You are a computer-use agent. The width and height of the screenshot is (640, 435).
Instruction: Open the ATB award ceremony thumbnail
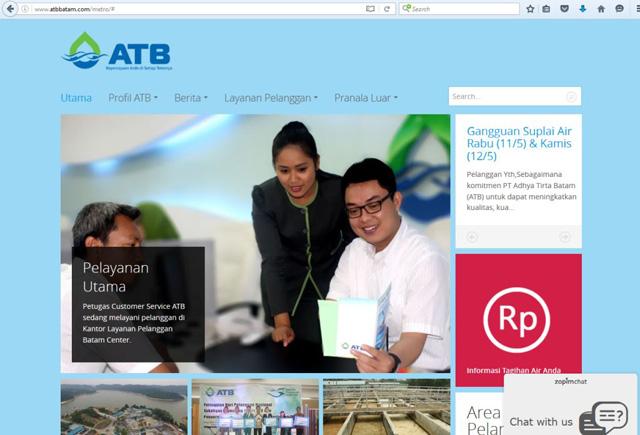pyautogui.click(x=255, y=407)
